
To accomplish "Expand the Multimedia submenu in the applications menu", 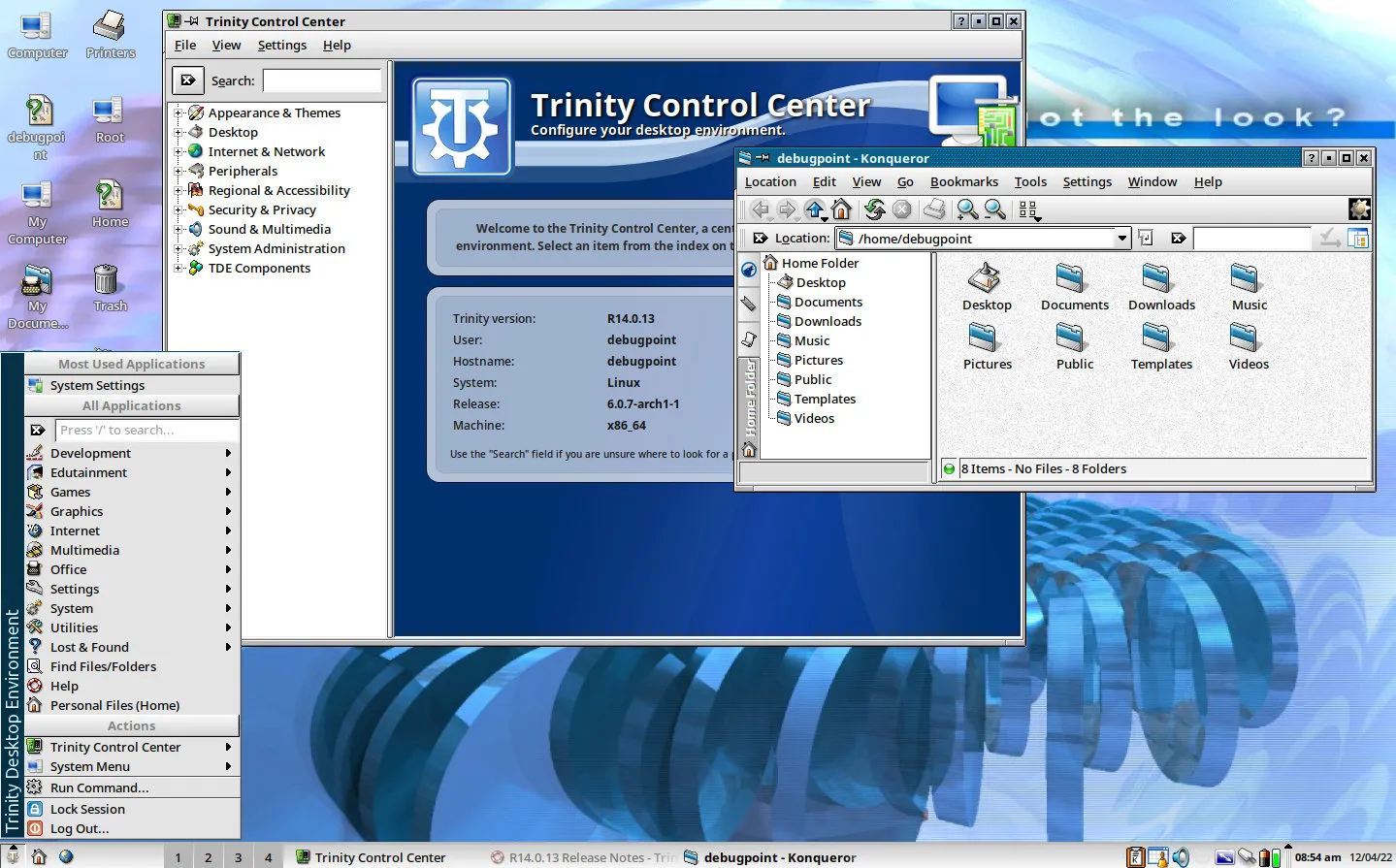I will [84, 550].
